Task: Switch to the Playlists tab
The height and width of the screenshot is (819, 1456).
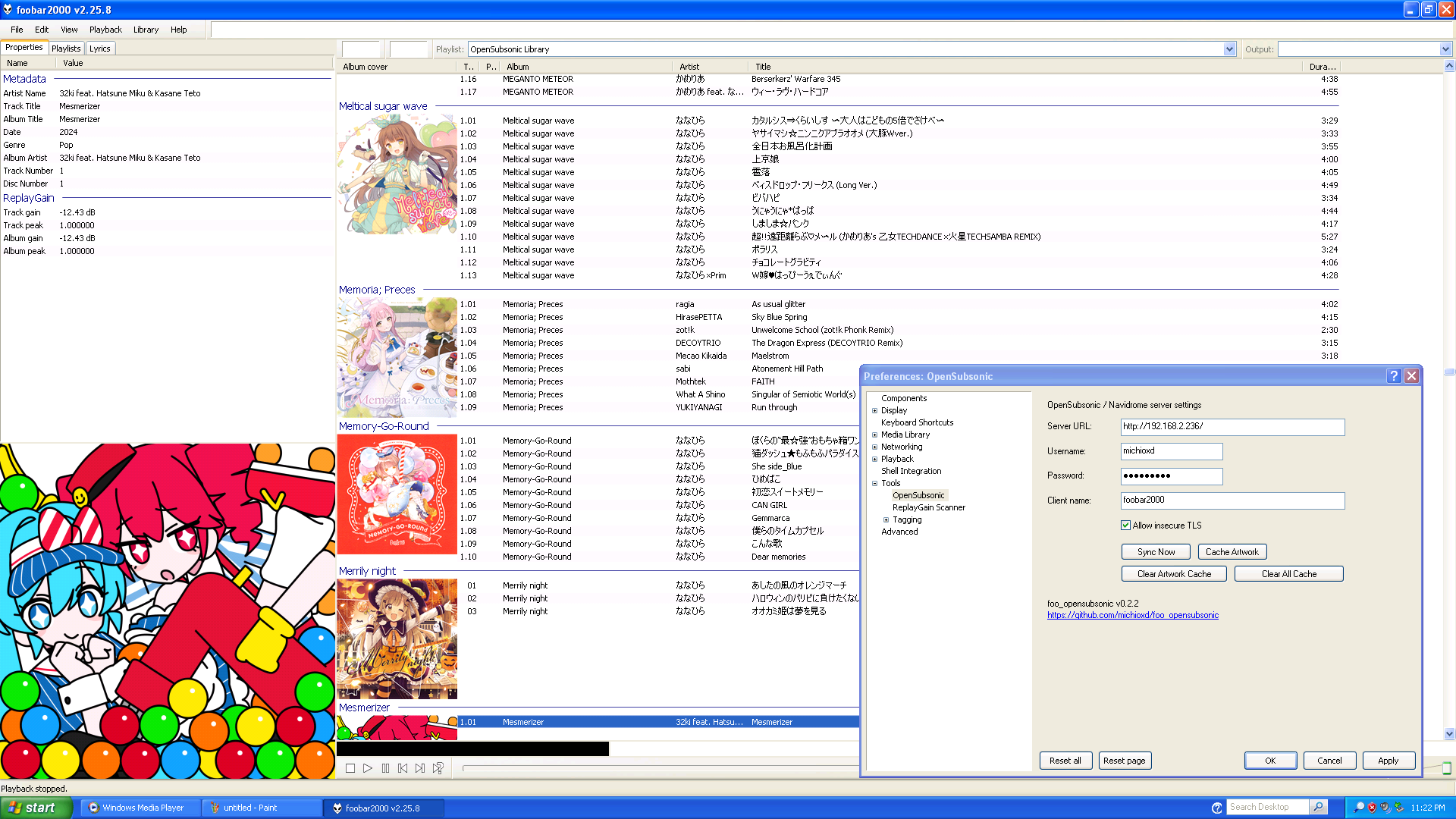Action: point(66,49)
